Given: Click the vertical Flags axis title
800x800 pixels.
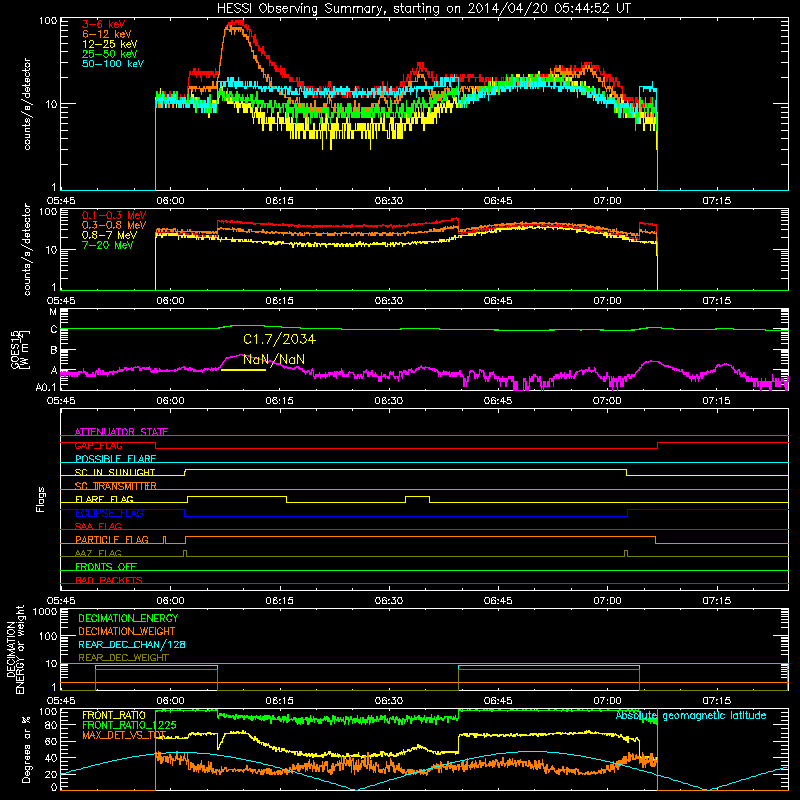Looking at the screenshot, I should pos(41,499).
